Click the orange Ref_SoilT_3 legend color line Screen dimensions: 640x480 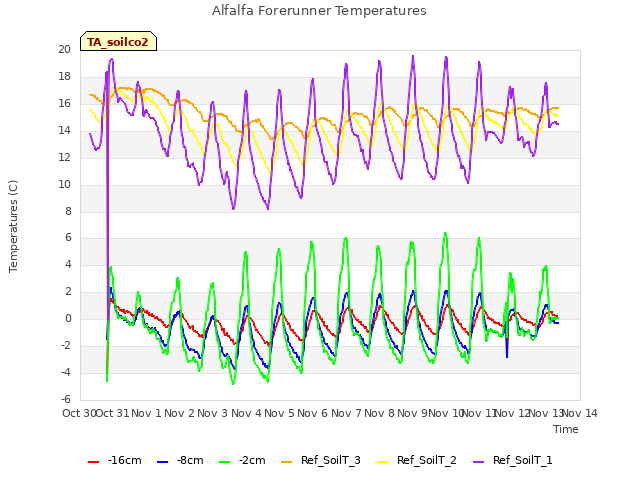[x=287, y=462]
